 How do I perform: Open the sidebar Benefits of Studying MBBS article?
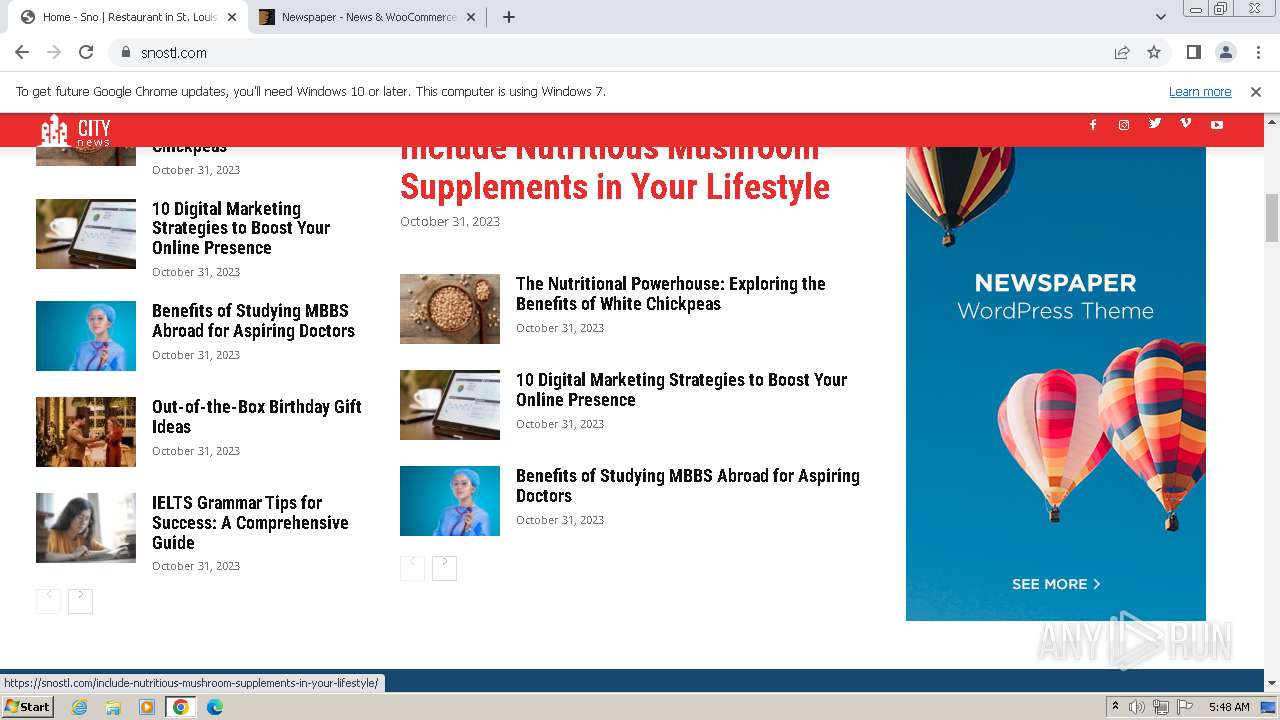click(x=254, y=321)
